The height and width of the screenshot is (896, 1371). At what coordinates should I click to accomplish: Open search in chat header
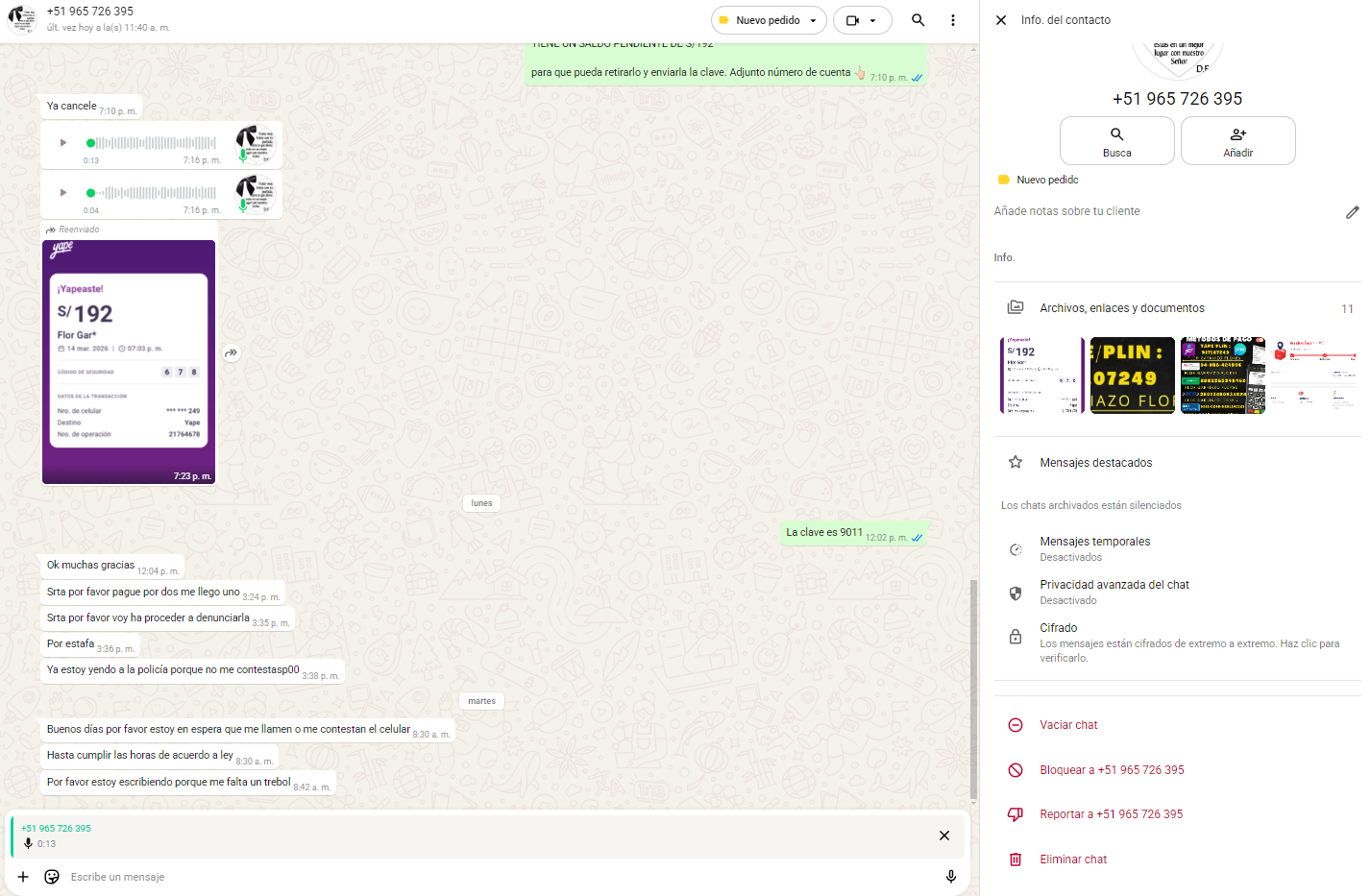[918, 20]
